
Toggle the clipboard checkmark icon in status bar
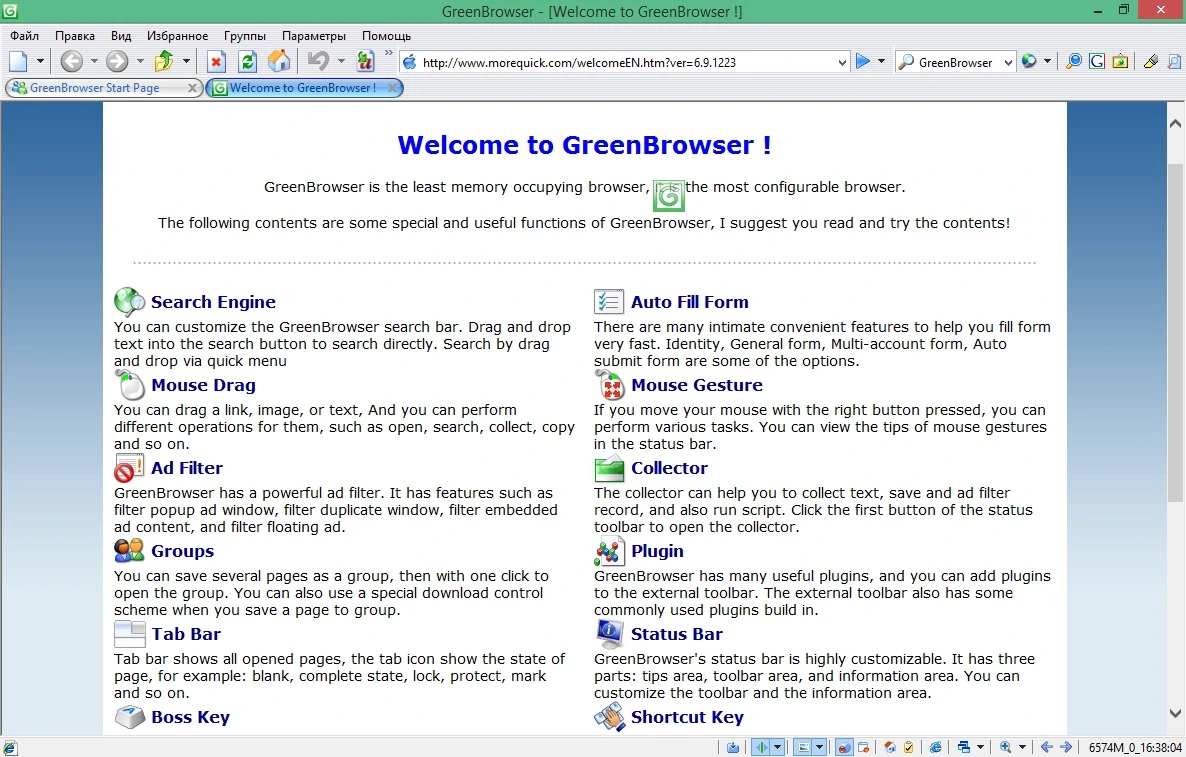point(908,747)
